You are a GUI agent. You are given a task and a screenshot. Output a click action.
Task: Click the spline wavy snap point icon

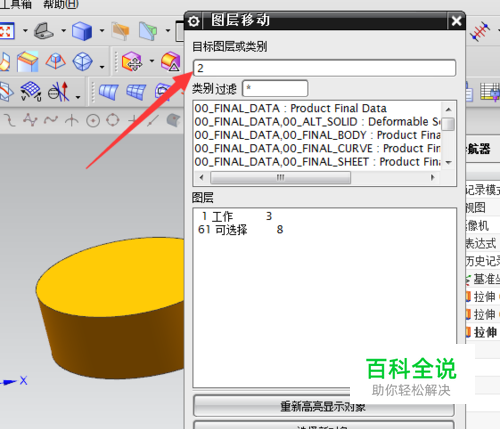coord(51,120)
